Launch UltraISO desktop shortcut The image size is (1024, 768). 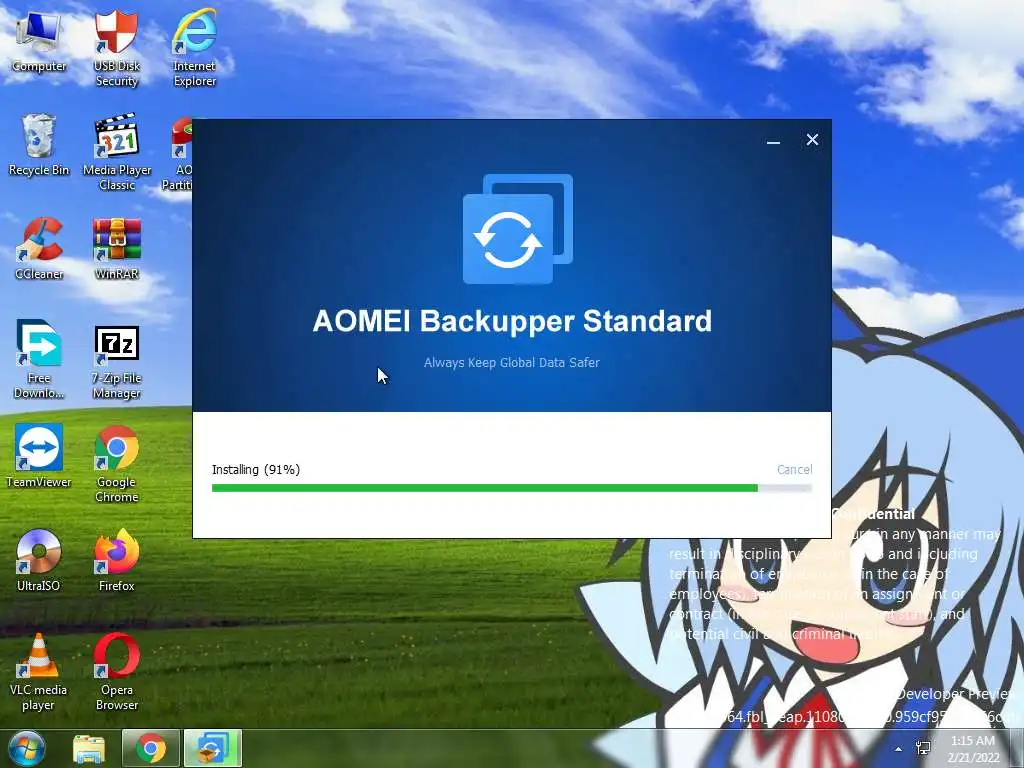coord(39,560)
